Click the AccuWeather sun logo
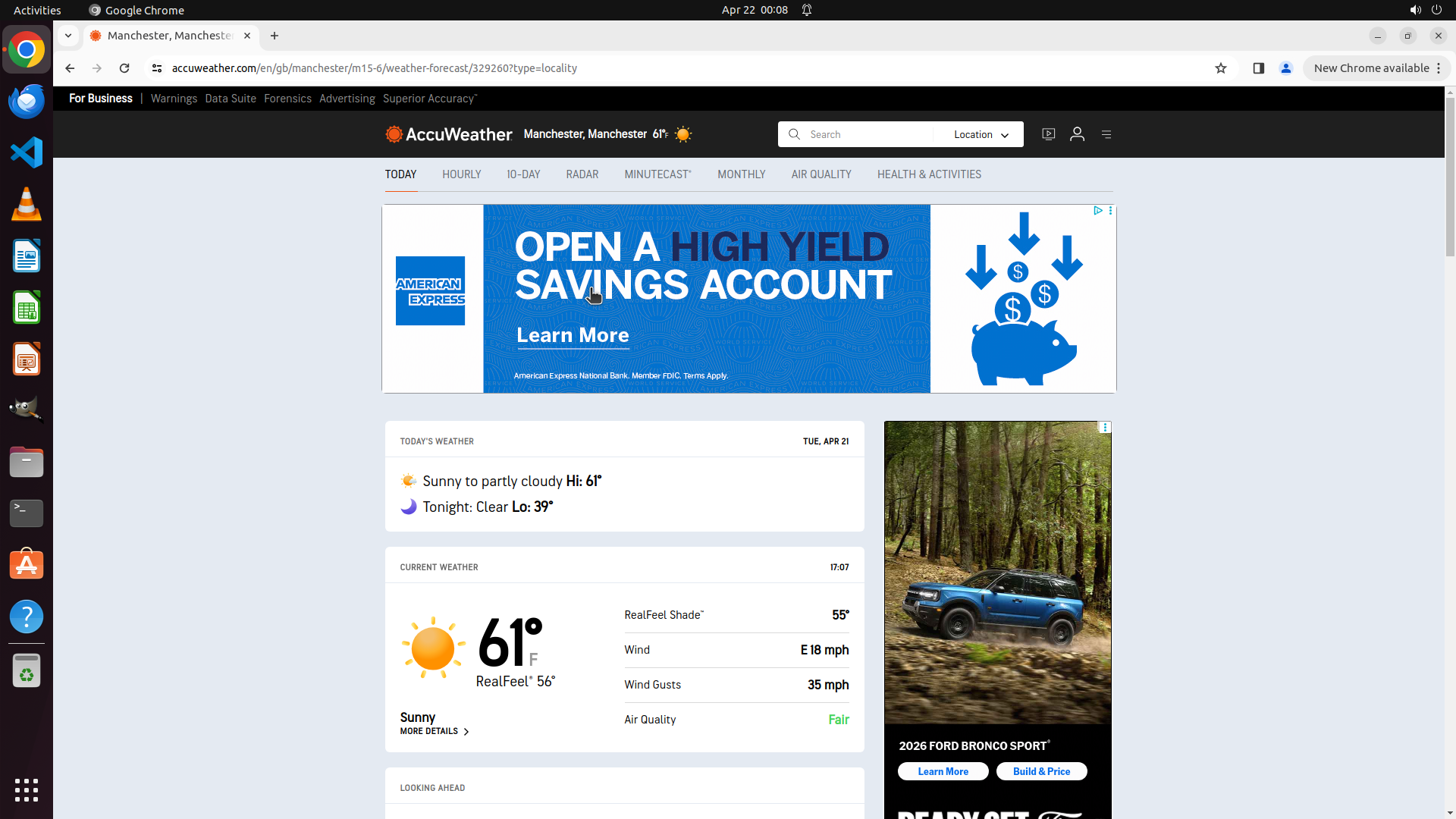 coord(394,134)
